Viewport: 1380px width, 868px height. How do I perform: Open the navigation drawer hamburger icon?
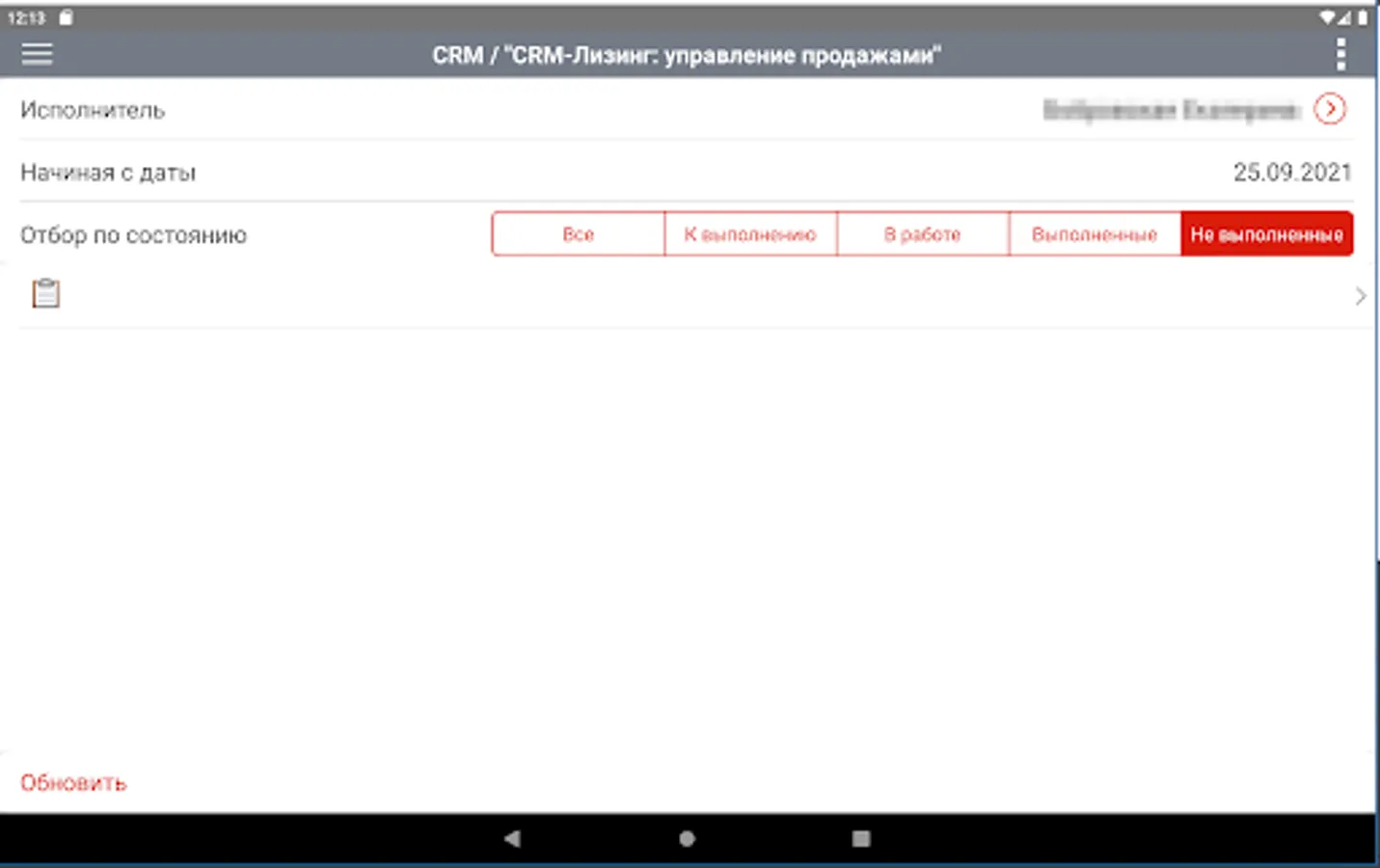click(x=37, y=53)
